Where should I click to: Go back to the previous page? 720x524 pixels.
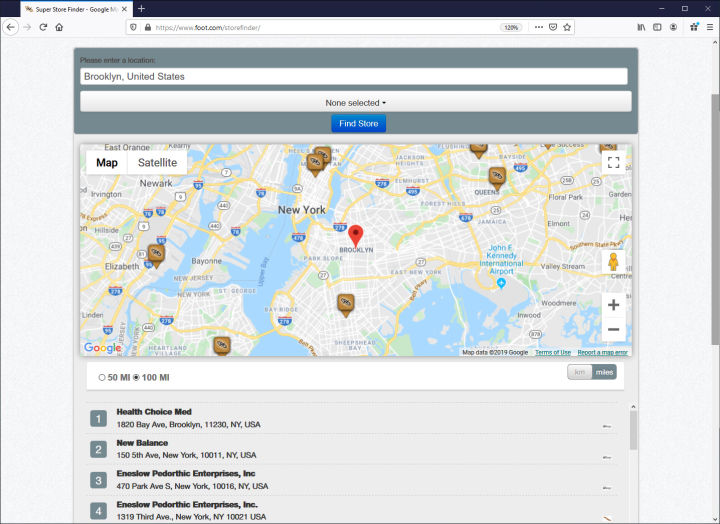pyautogui.click(x=11, y=28)
